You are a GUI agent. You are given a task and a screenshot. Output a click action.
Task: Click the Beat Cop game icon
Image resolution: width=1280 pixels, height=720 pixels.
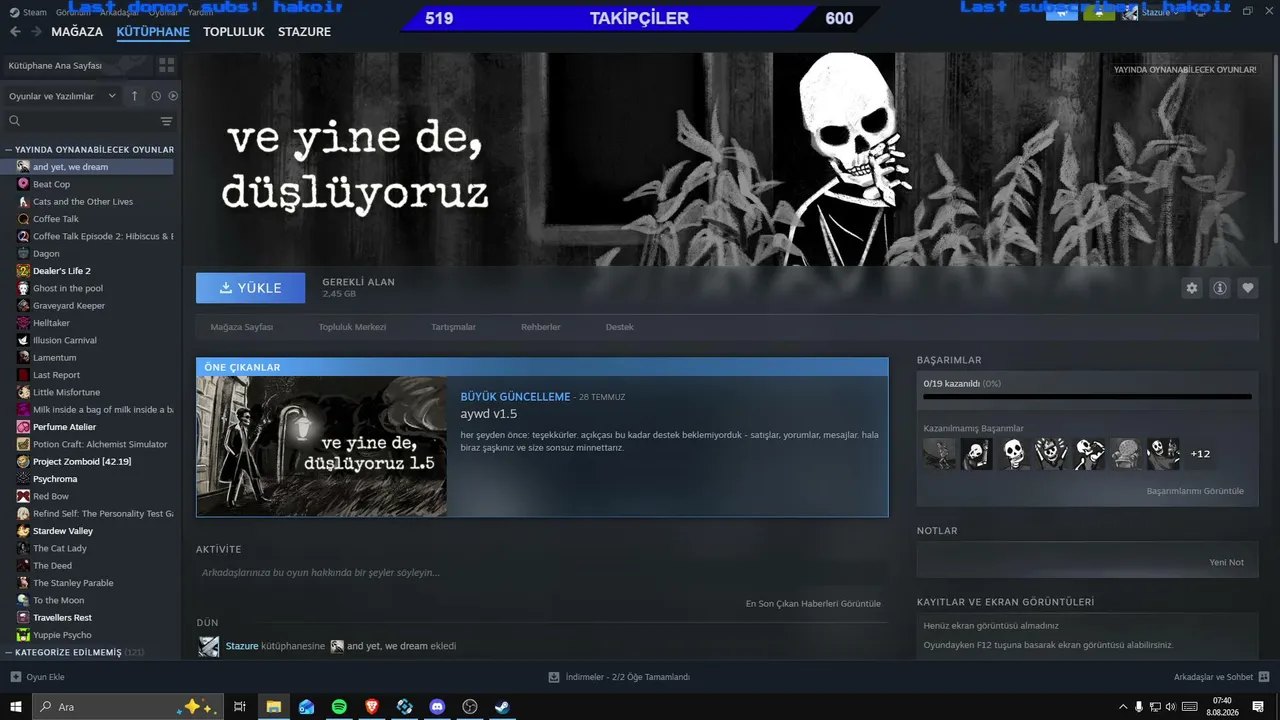pos(23,184)
